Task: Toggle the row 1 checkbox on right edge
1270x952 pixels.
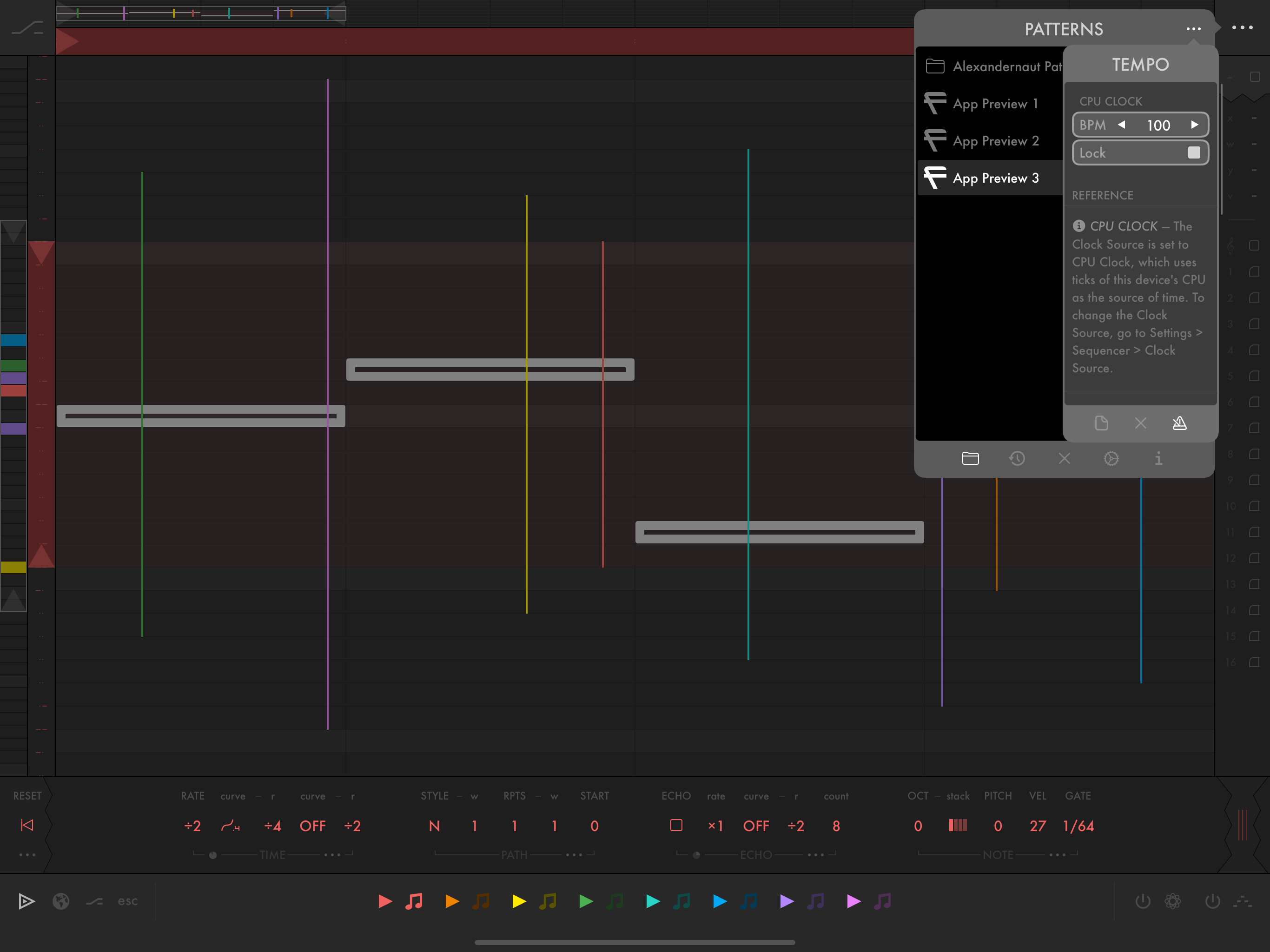Action: 1254,271
